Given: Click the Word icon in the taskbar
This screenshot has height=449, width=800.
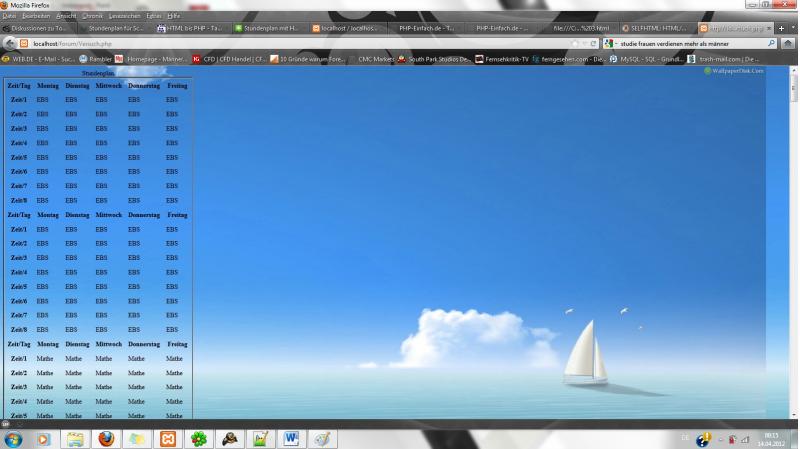Looking at the screenshot, I should [290, 438].
